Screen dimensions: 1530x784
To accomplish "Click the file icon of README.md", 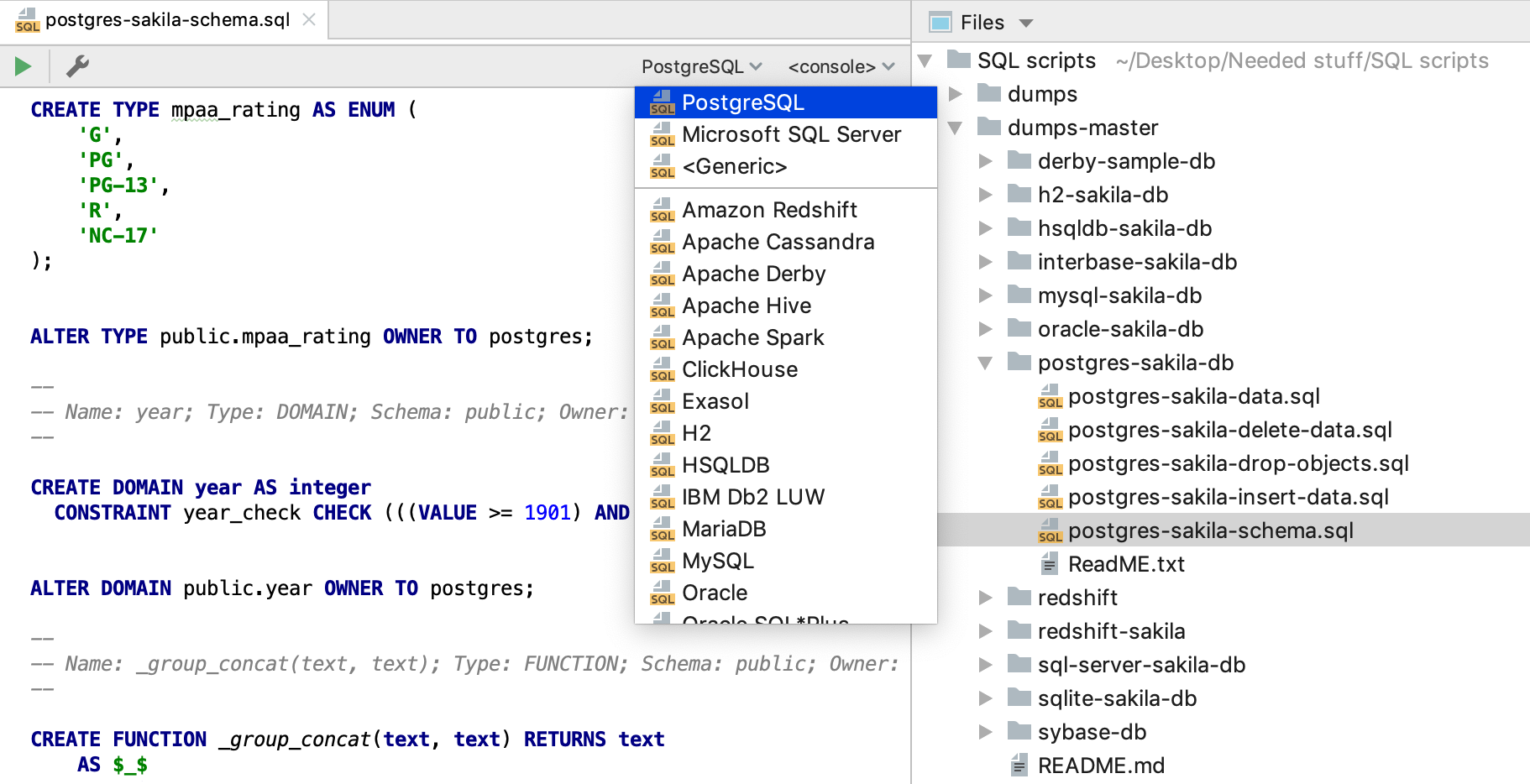I will [1019, 766].
